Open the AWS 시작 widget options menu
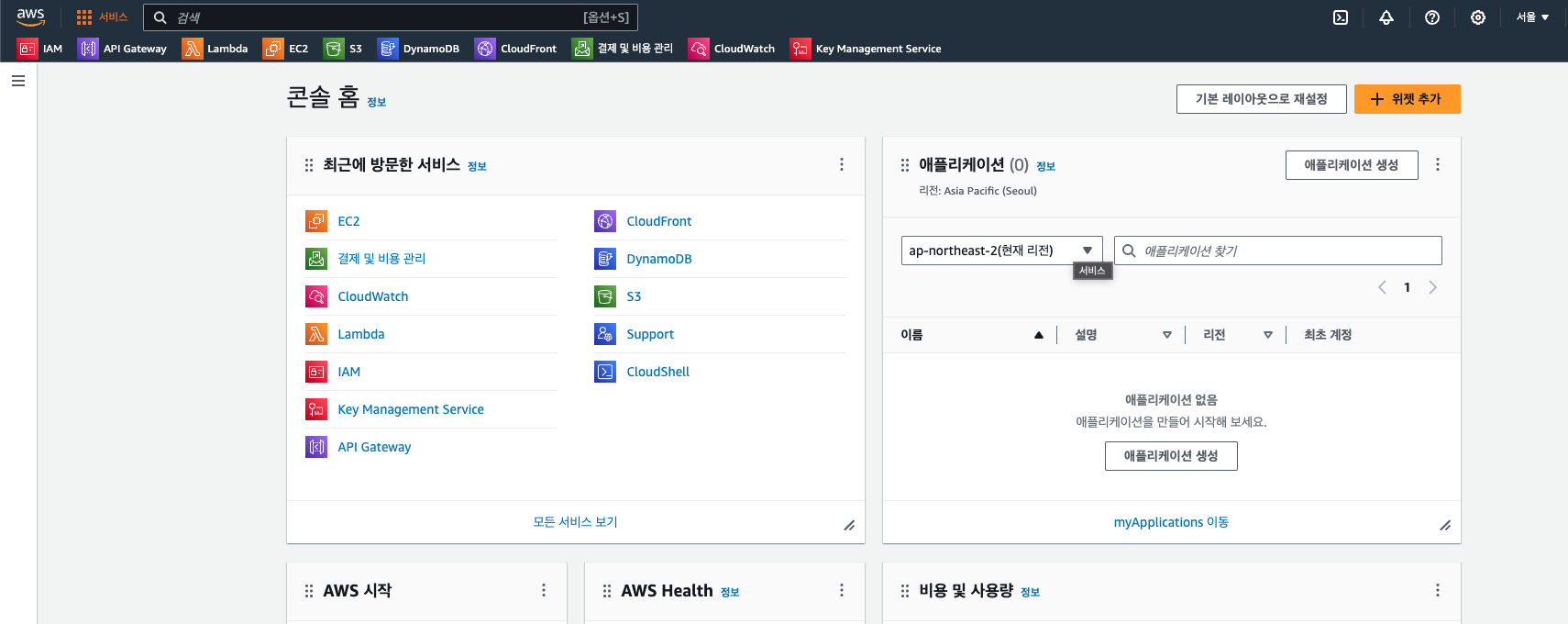The height and width of the screenshot is (624, 1568). [x=544, y=590]
